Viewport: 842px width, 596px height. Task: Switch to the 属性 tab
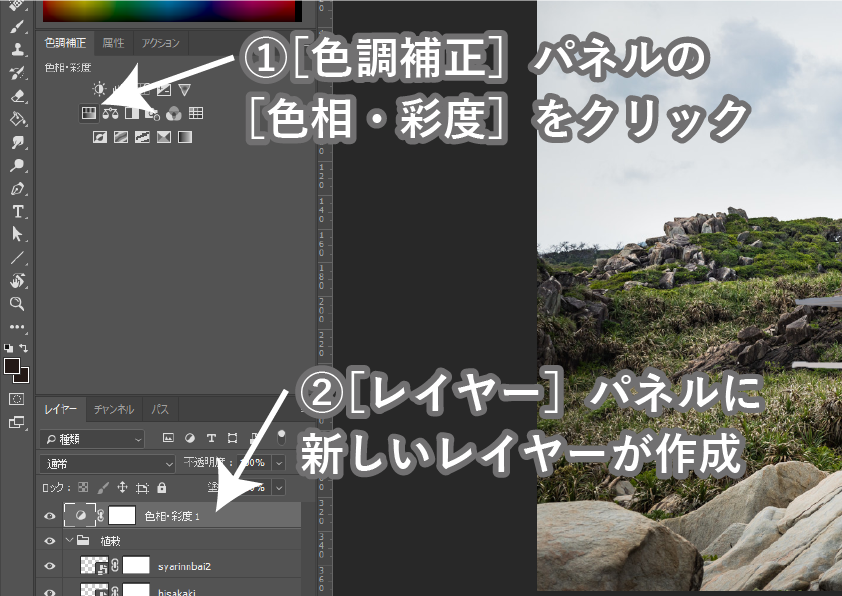point(113,43)
